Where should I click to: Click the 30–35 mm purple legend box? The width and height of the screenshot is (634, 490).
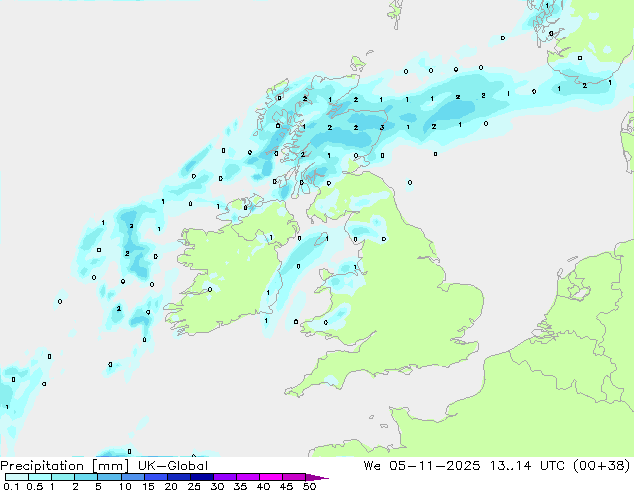pyautogui.click(x=225, y=477)
